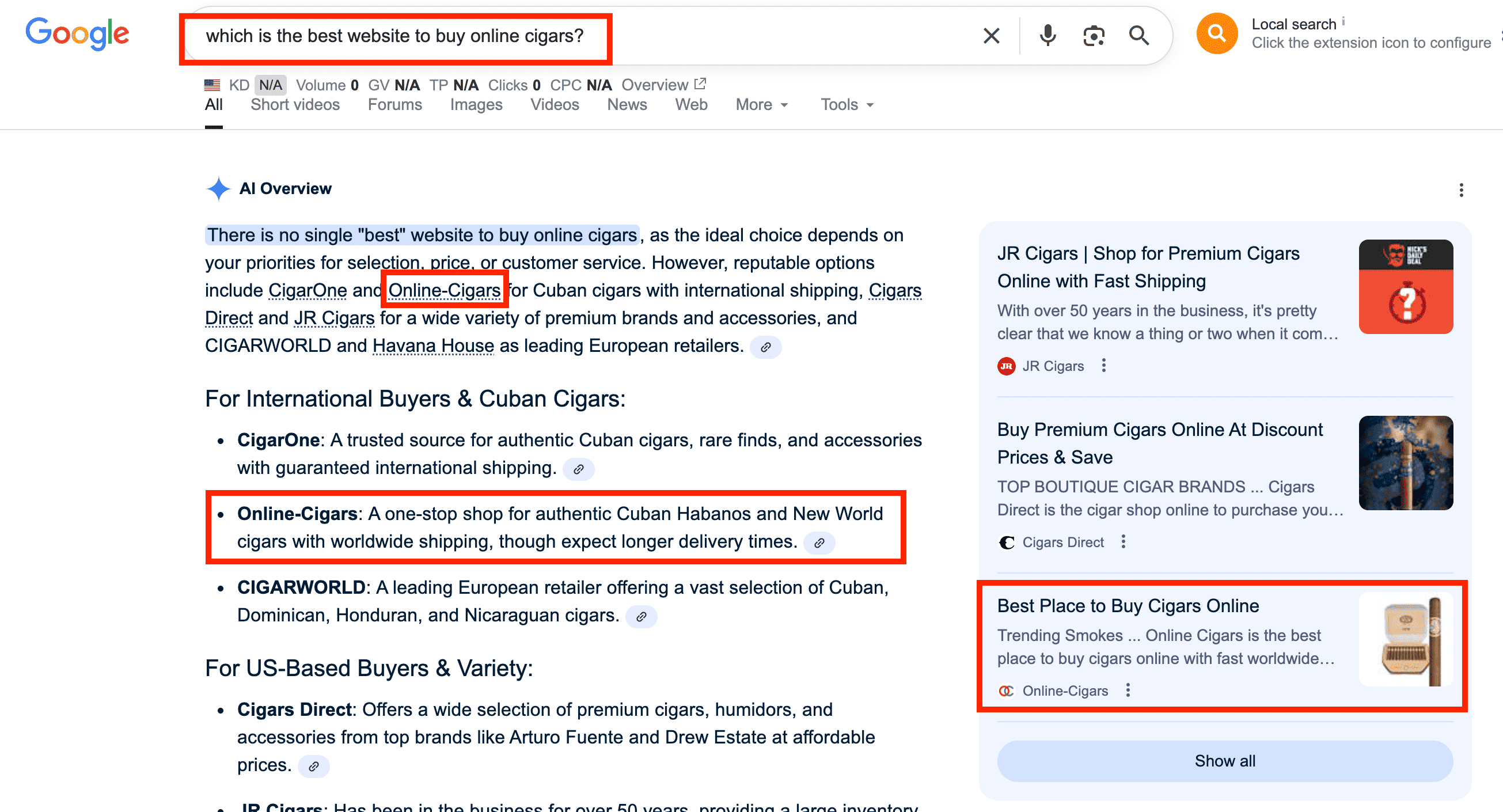
Task: Open Buy Premium Cigars Online At Discount result
Action: tap(1160, 444)
